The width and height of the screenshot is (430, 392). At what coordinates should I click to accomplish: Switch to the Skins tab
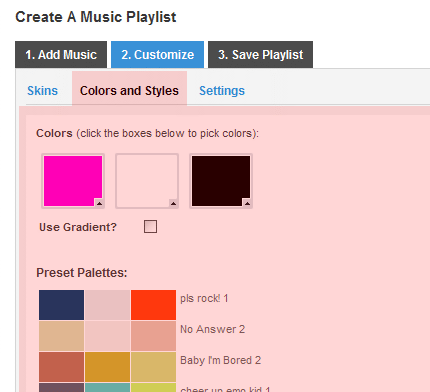click(x=42, y=91)
